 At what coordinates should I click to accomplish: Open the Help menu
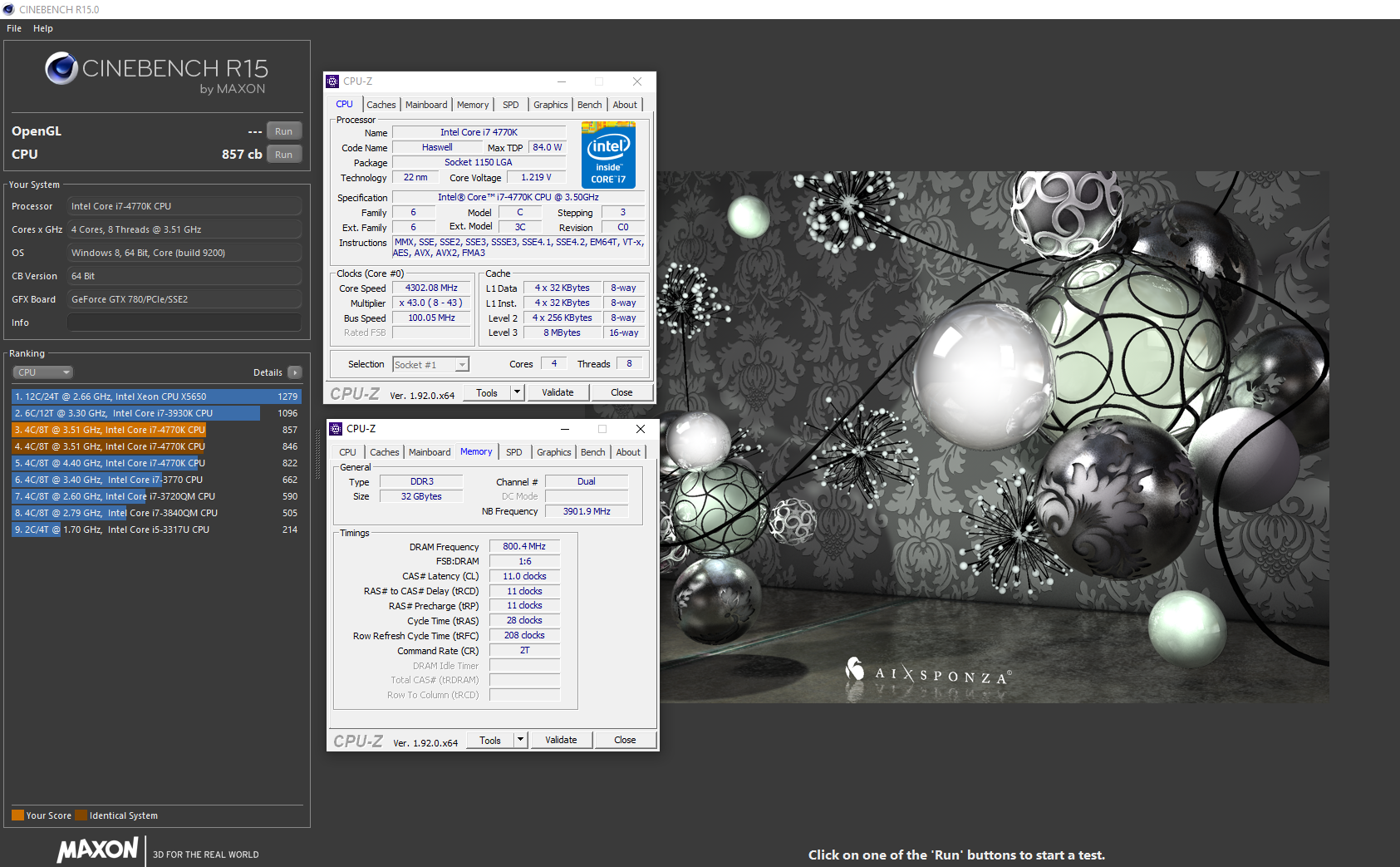click(43, 28)
